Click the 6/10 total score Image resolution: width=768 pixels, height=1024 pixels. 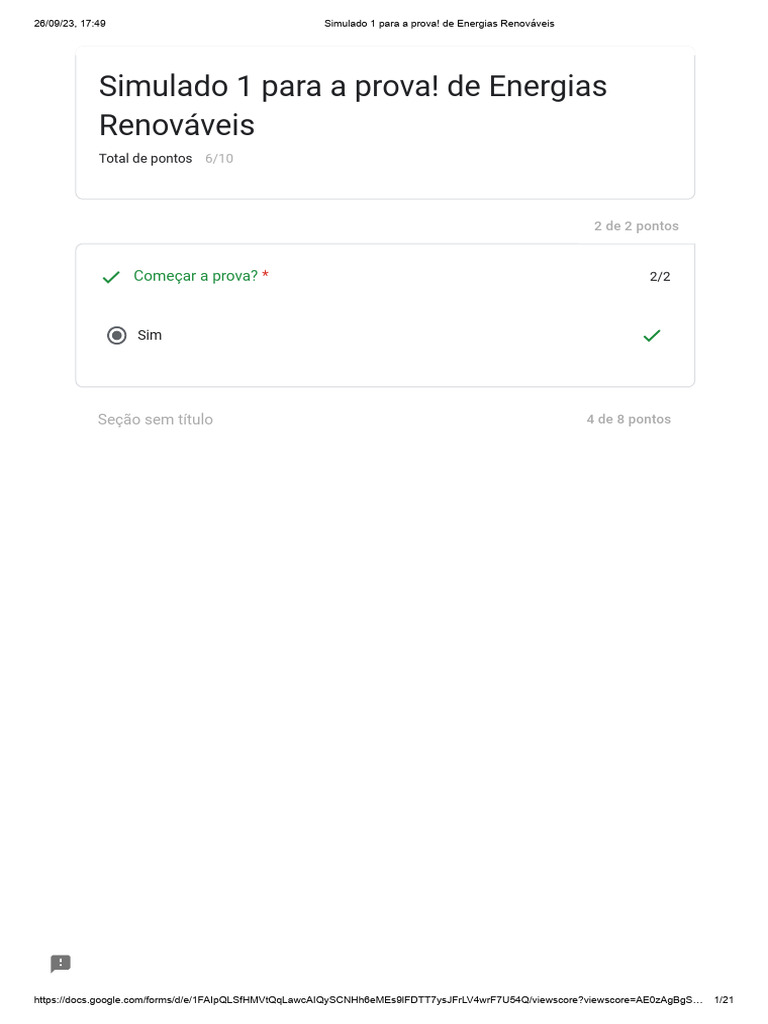coord(219,159)
